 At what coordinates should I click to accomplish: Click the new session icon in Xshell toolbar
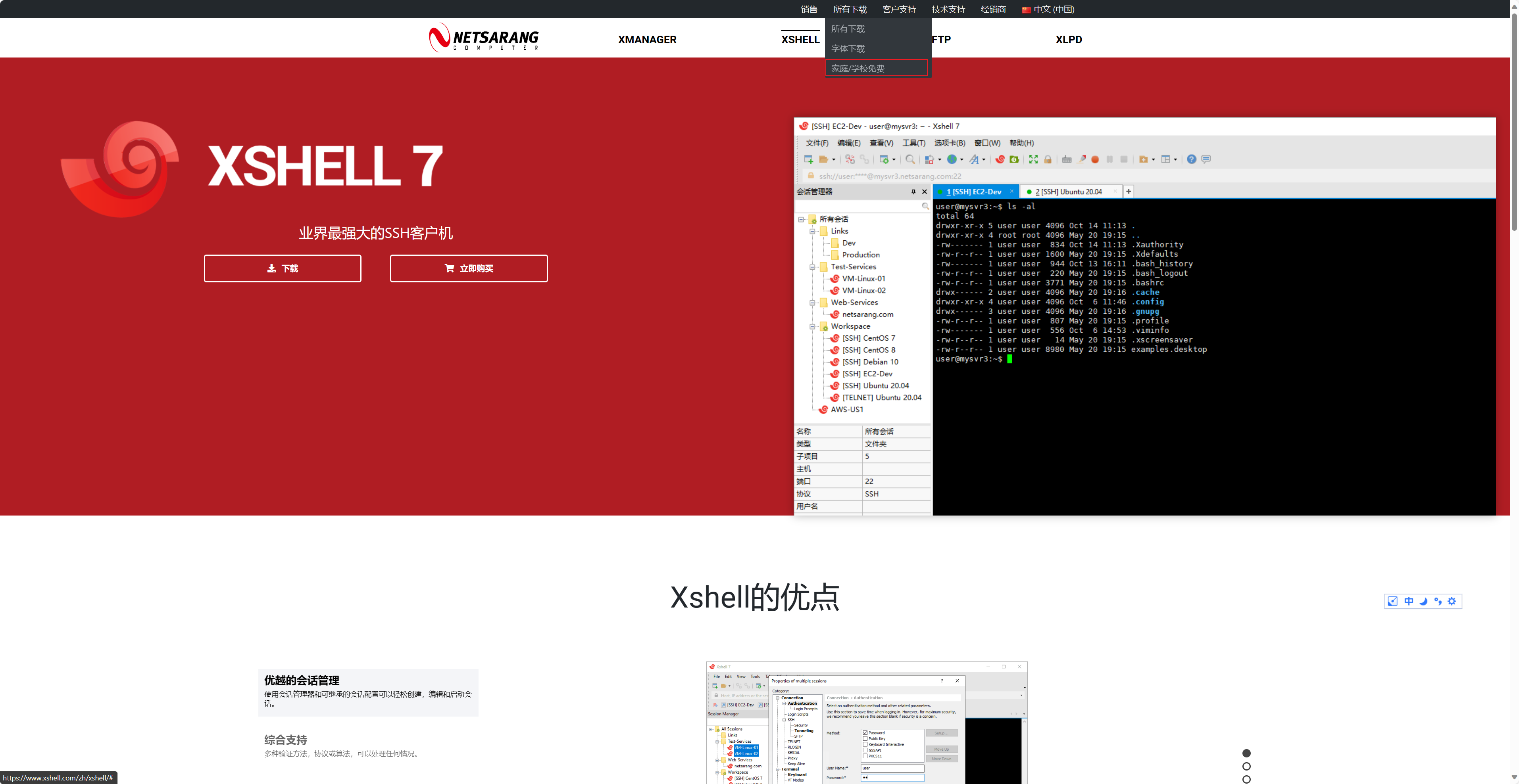[x=808, y=159]
